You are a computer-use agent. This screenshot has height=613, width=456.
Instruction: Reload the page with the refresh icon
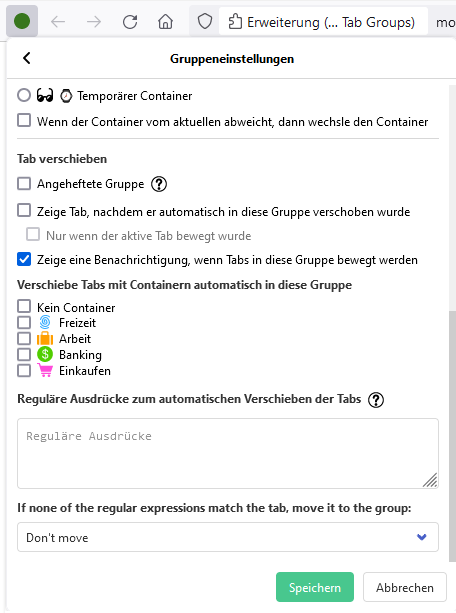point(130,22)
